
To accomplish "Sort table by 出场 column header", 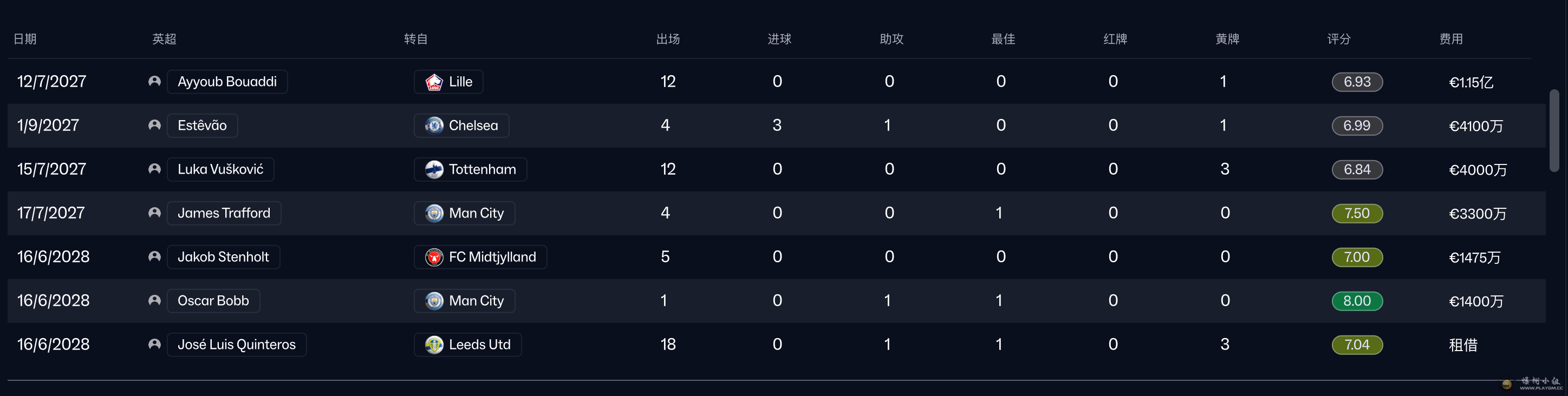I will coord(668,39).
